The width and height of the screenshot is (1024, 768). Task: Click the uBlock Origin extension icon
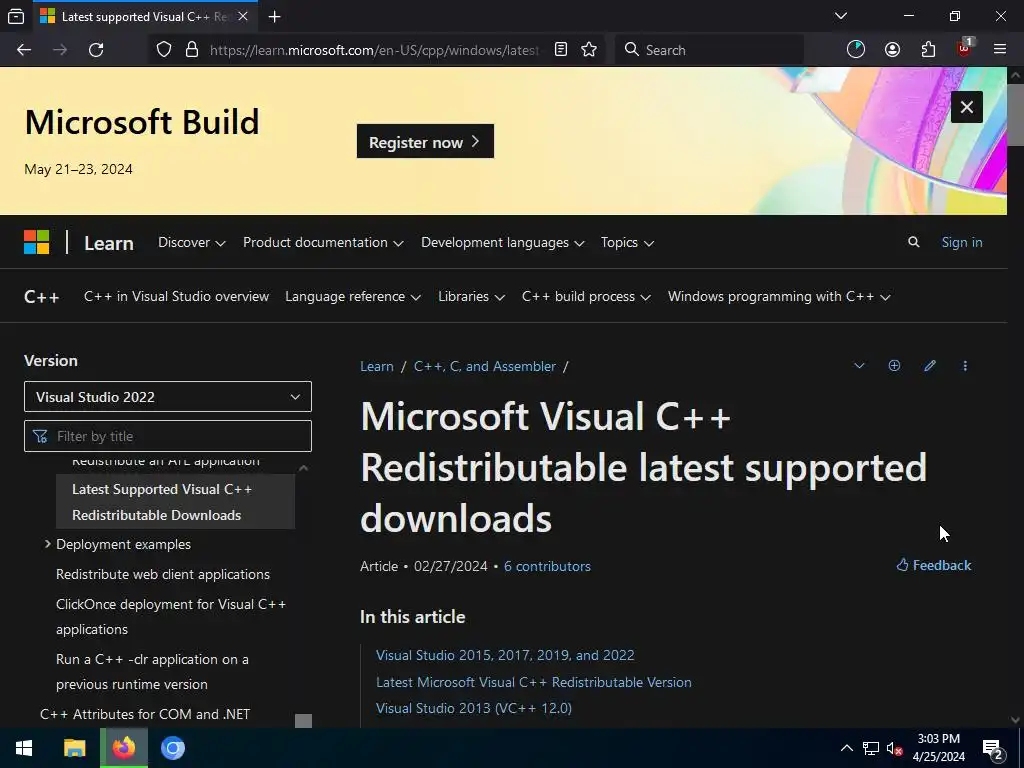tap(965, 48)
